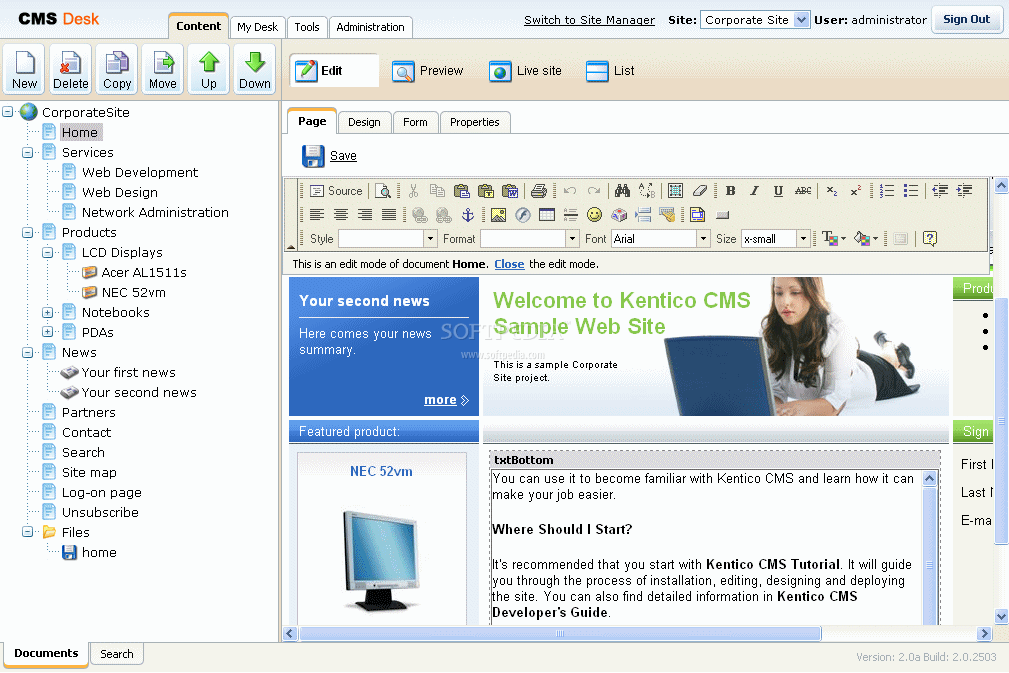Expand the Notebooks node
The image size is (1009, 673).
click(x=48, y=313)
